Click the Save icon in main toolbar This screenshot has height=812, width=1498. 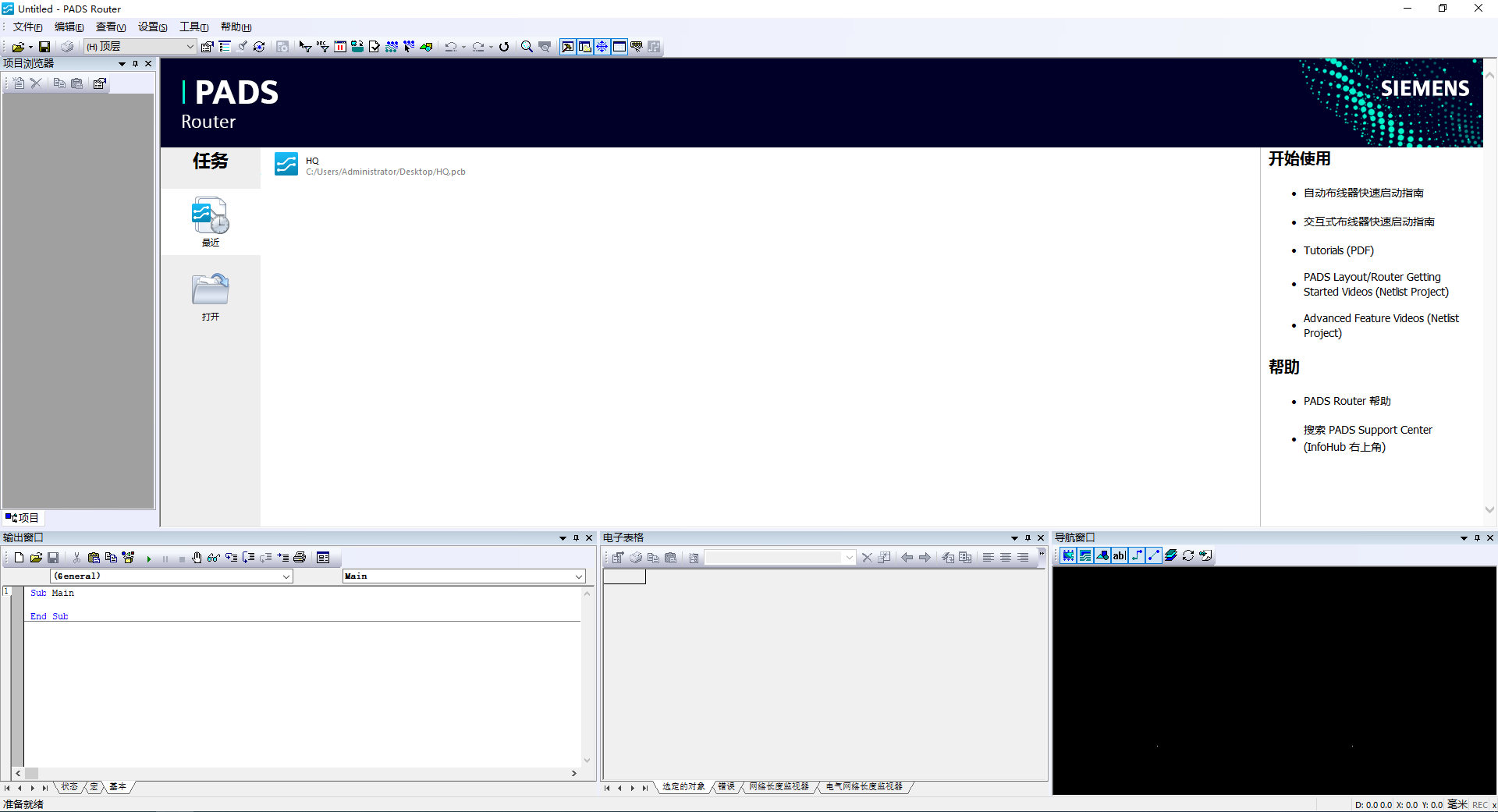(44, 47)
